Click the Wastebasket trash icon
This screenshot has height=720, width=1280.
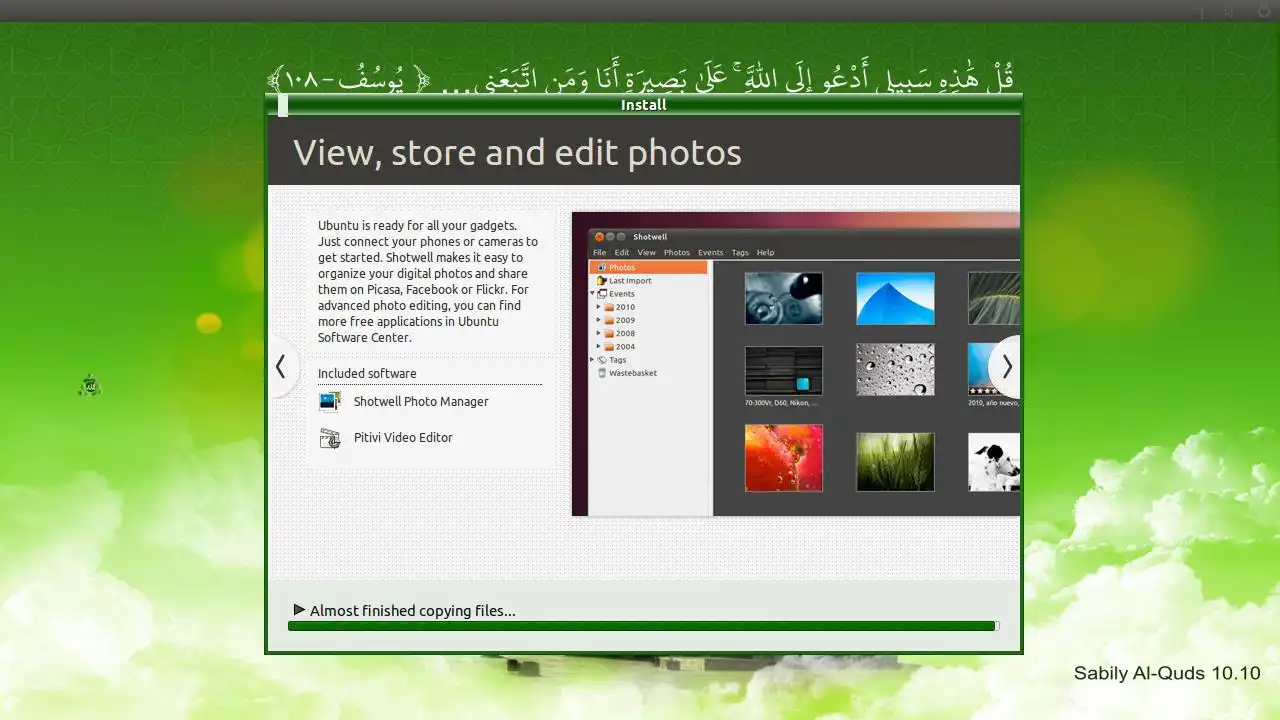[x=602, y=373]
